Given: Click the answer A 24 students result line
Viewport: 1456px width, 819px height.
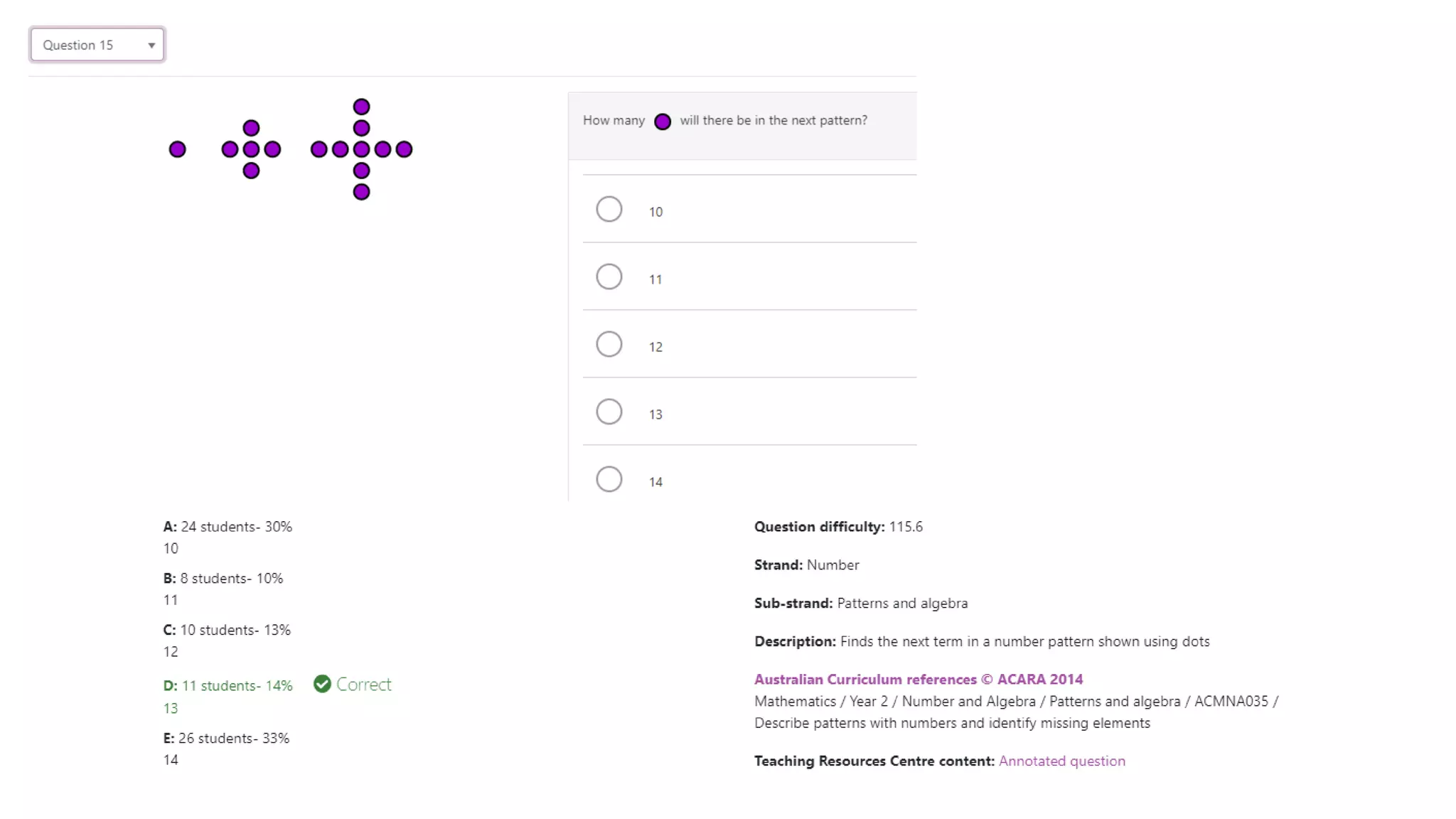Looking at the screenshot, I should [227, 527].
